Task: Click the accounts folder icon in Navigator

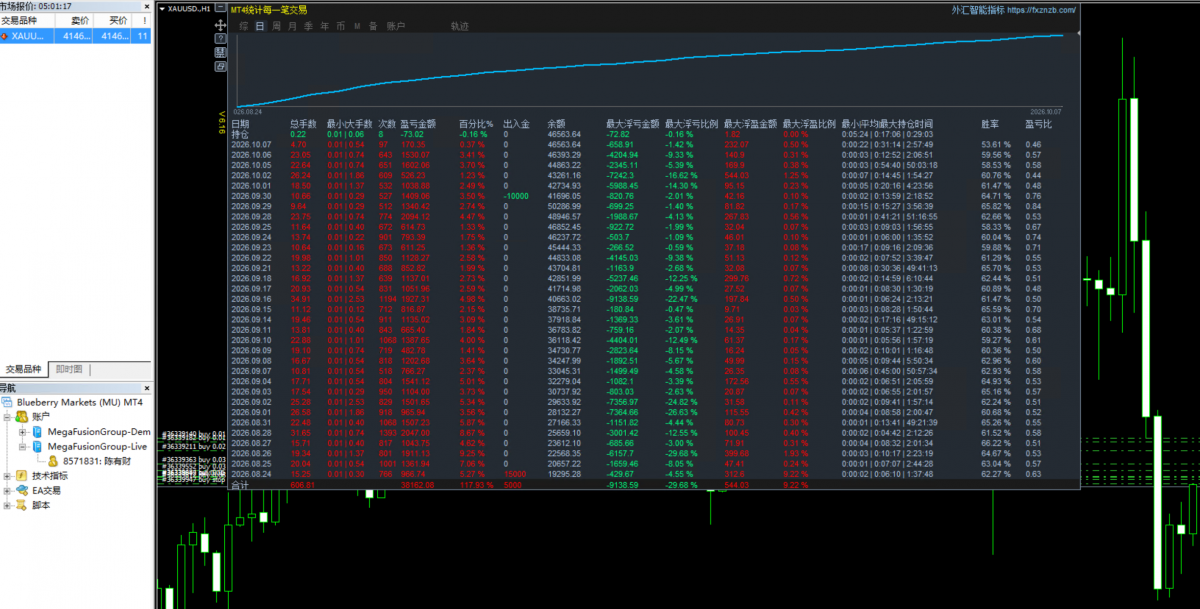Action: pyautogui.click(x=21, y=415)
